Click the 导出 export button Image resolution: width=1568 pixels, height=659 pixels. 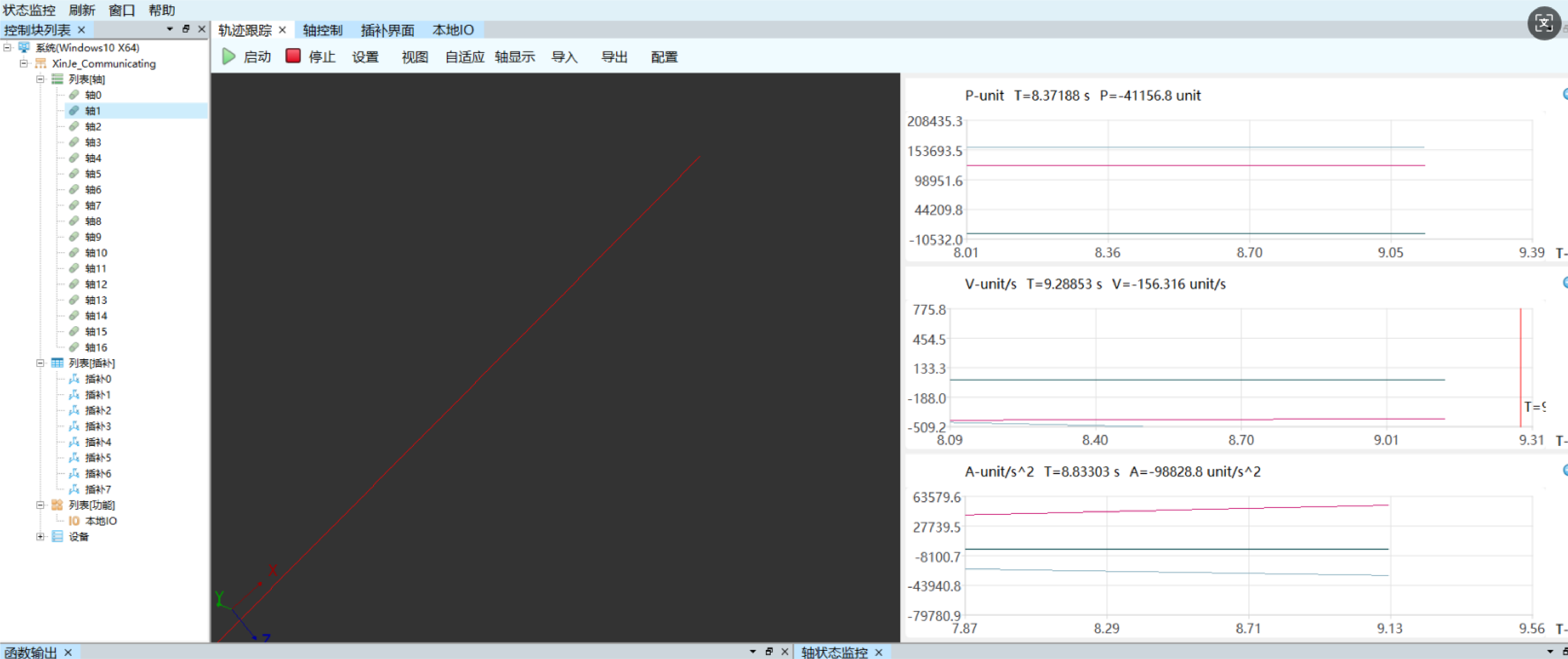614,57
